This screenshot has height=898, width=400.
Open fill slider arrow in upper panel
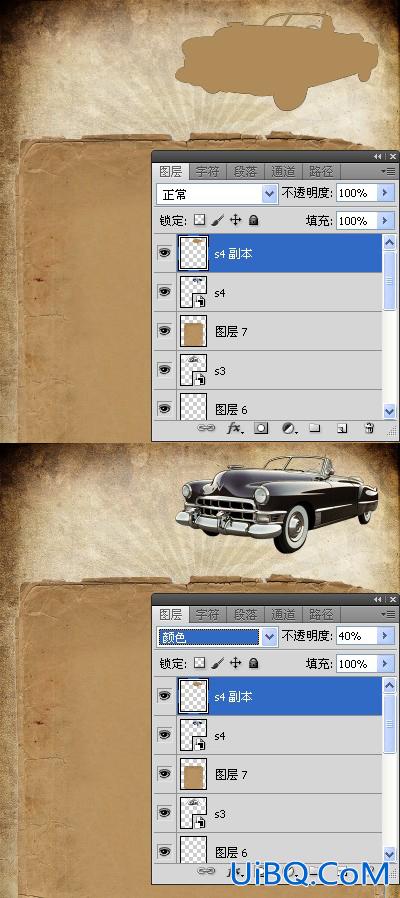click(x=386, y=220)
